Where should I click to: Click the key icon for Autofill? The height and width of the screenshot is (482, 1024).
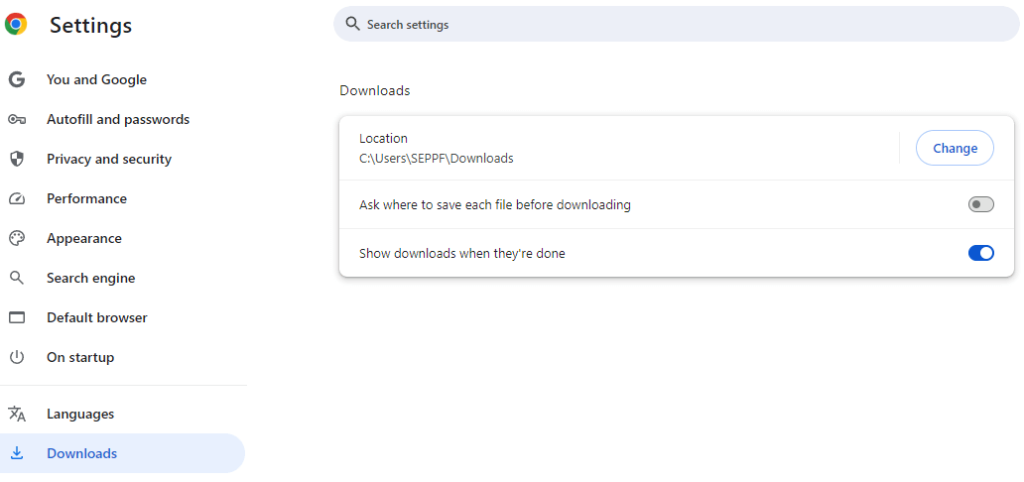click(16, 120)
